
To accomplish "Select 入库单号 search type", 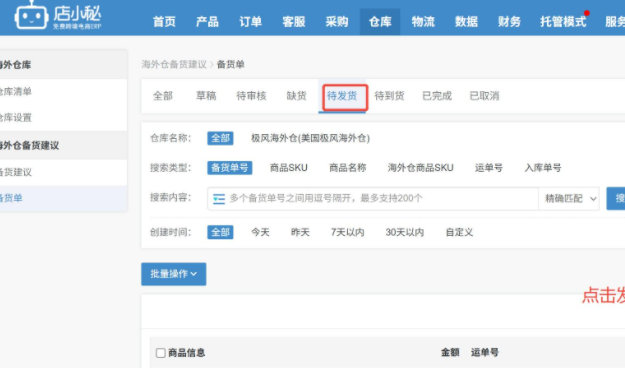I will click(543, 168).
